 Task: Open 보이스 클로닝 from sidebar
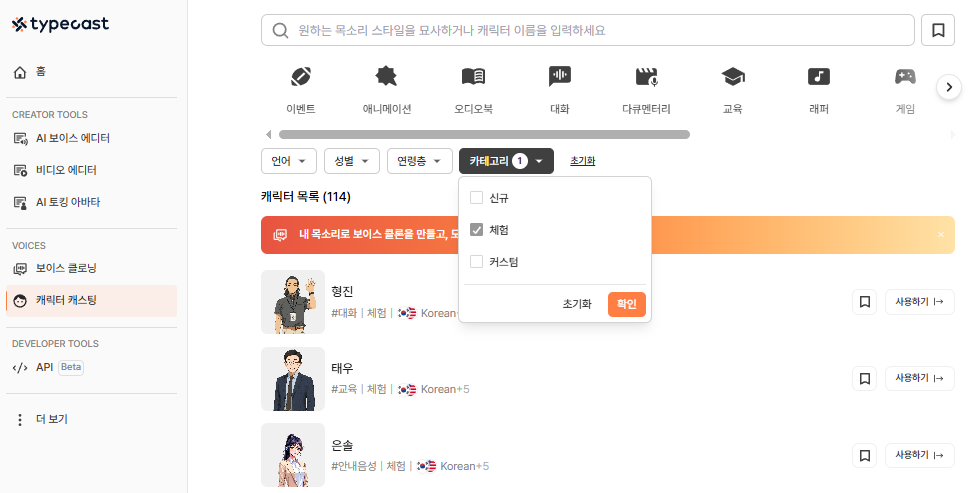(65, 268)
